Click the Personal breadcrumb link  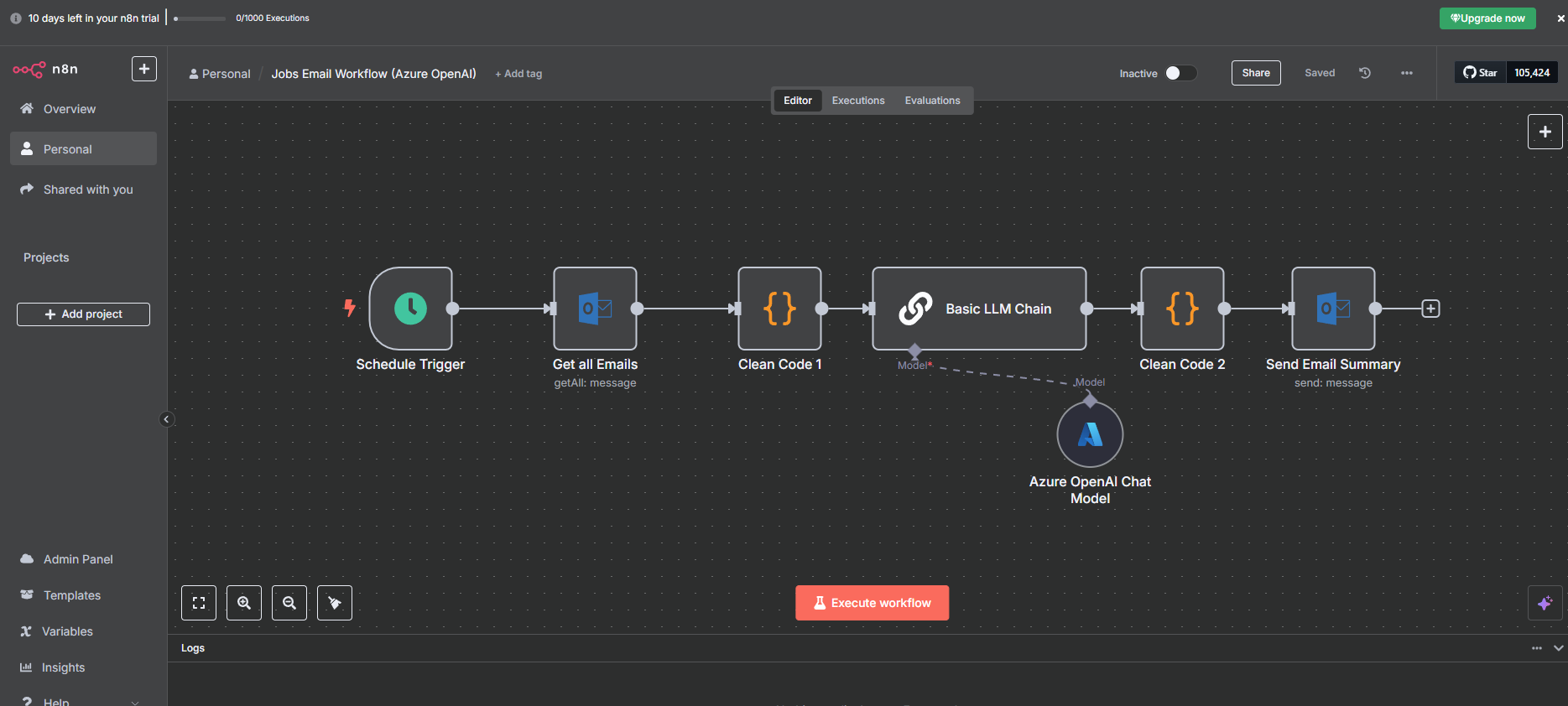click(220, 74)
